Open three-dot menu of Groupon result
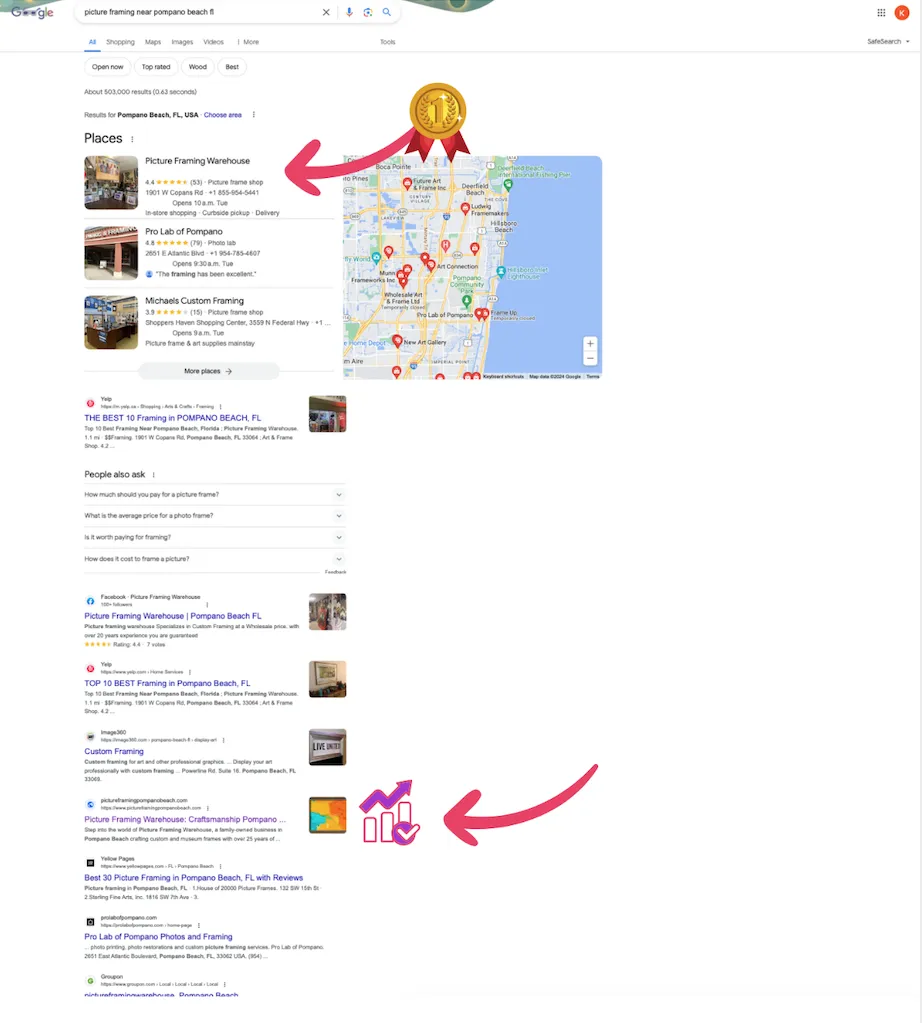922x1023 pixels. [x=224, y=985]
